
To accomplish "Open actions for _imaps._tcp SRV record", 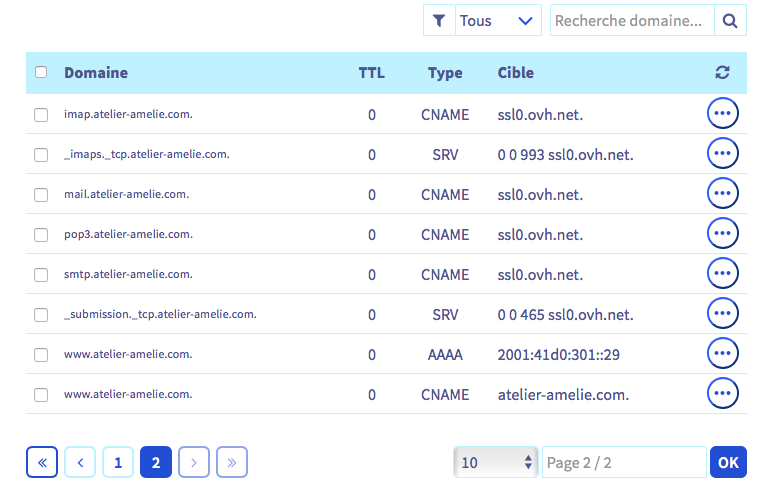I will pos(722,154).
